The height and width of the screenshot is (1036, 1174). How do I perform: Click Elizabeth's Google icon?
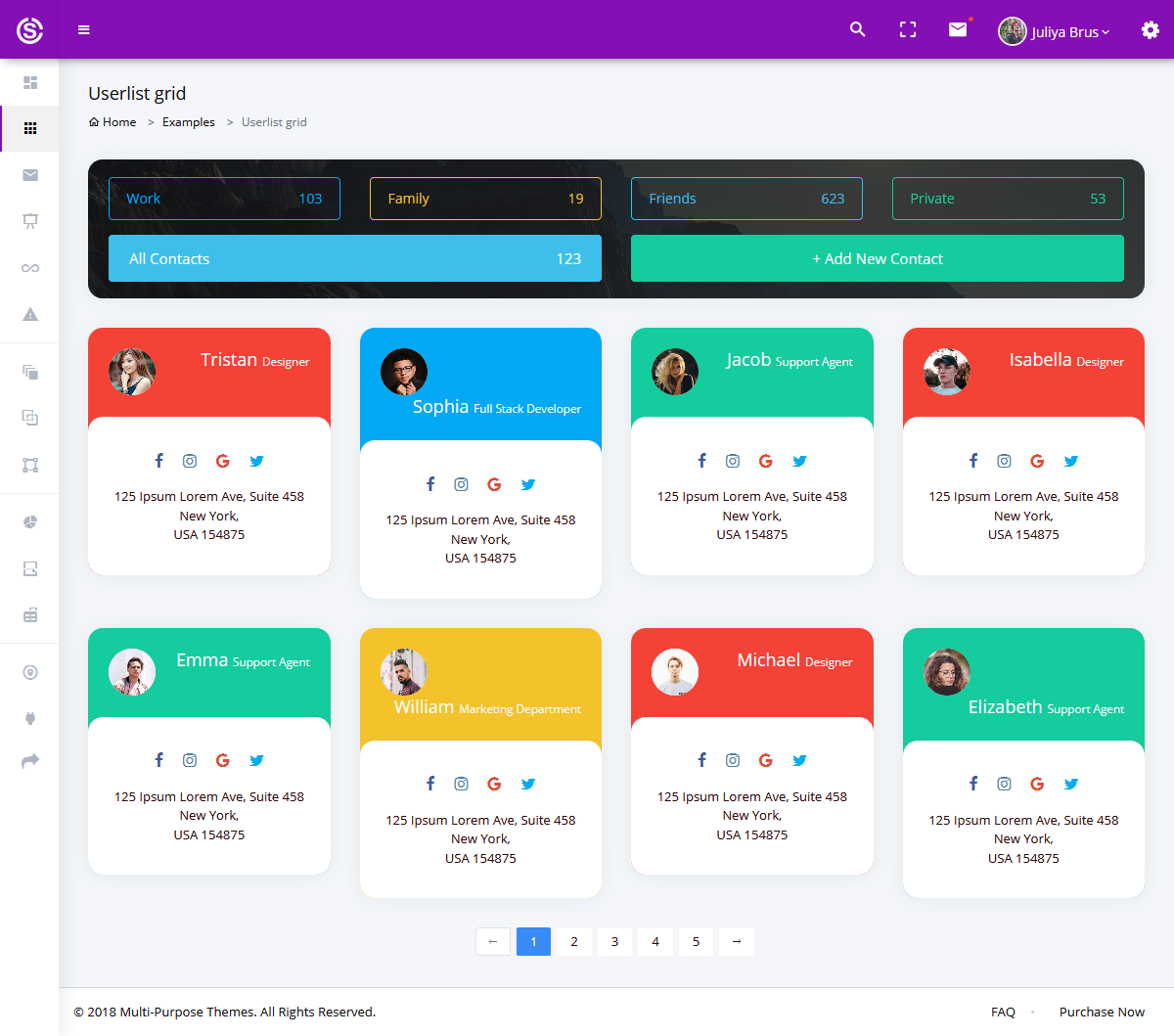(1037, 783)
